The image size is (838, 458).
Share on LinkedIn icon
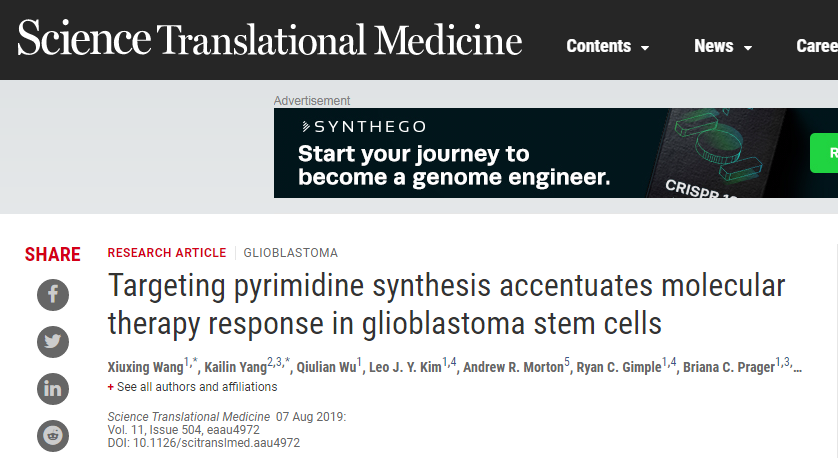(53, 389)
